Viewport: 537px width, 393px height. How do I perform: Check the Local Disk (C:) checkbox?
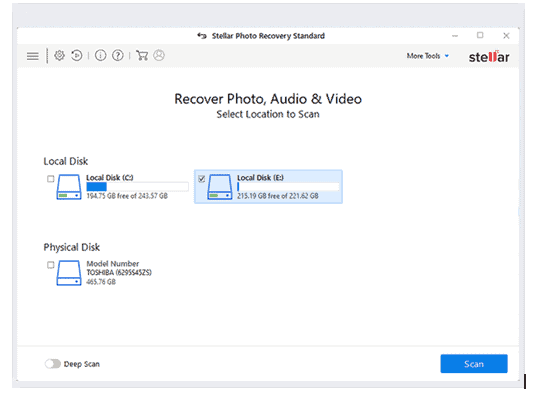(51, 179)
